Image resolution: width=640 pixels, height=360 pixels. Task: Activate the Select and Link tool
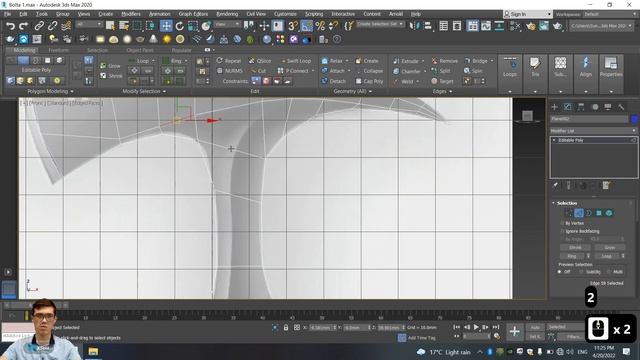click(39, 26)
